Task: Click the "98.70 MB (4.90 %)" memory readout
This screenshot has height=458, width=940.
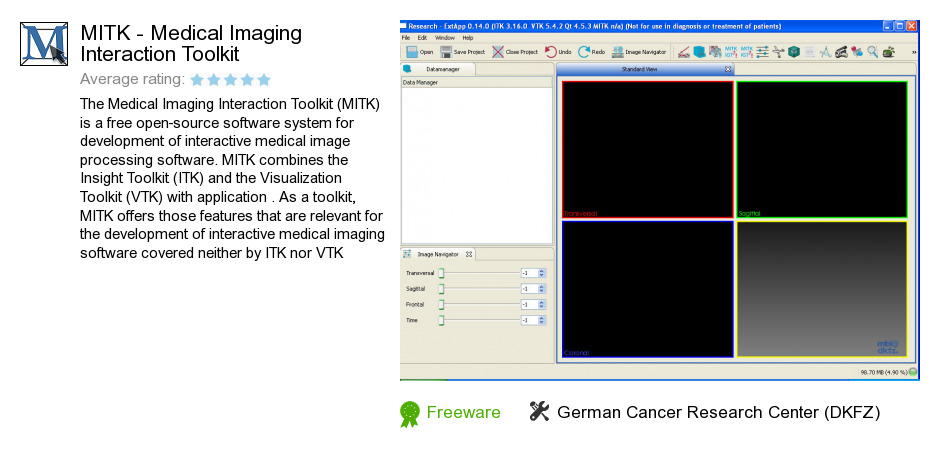Action: click(x=884, y=372)
